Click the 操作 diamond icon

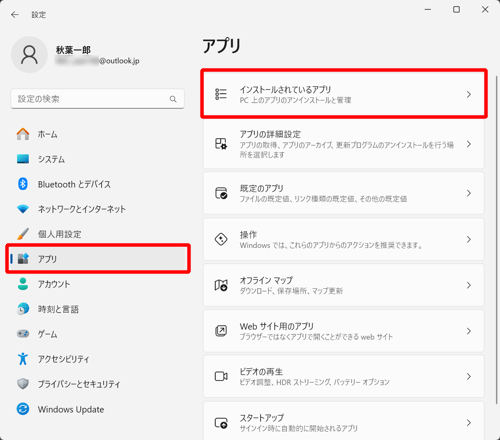click(221, 239)
